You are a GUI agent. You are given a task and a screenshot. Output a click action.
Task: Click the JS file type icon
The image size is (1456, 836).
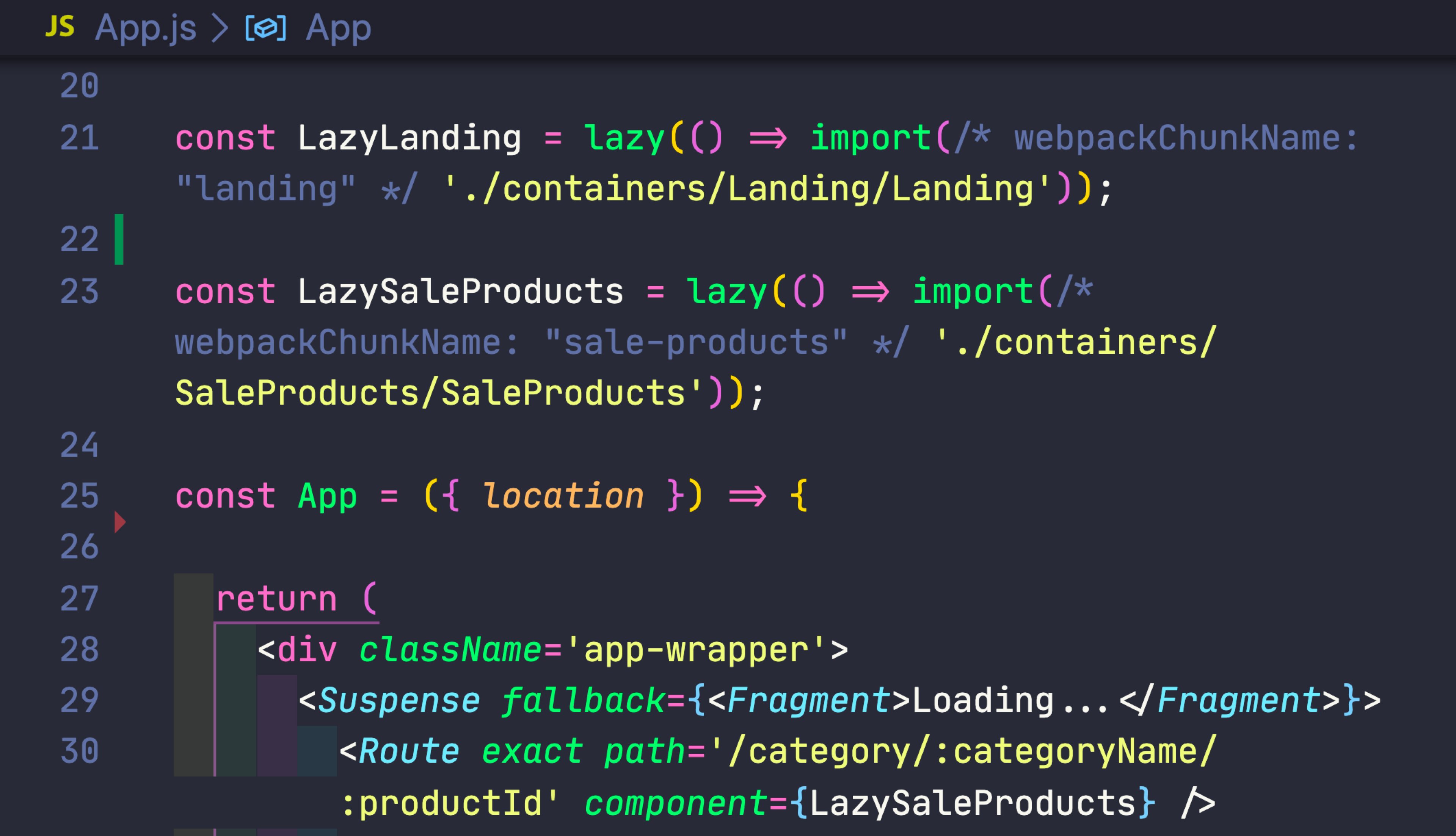[x=60, y=27]
